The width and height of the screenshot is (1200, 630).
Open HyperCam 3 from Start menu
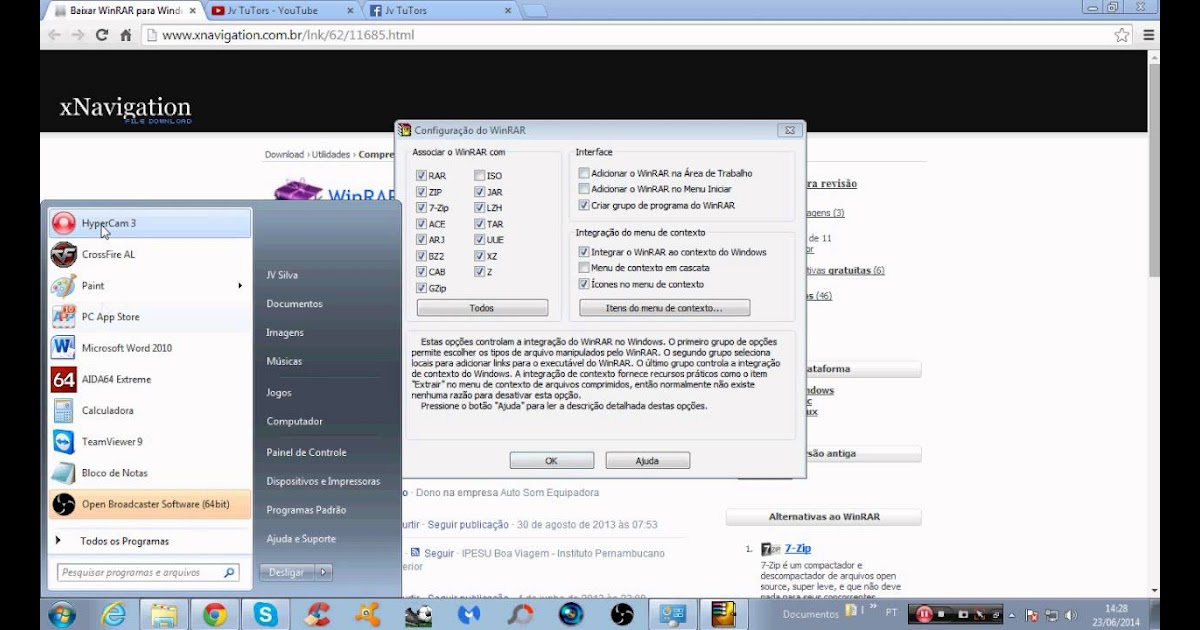(150, 223)
